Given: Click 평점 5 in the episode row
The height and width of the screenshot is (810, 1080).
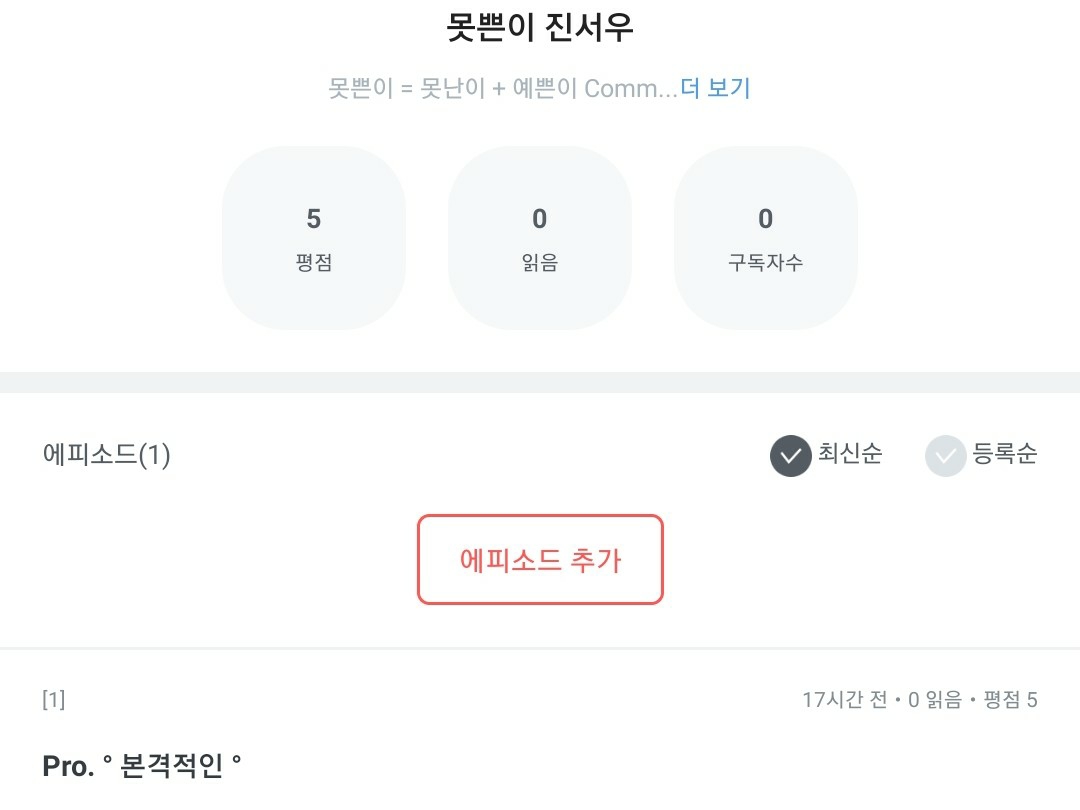Looking at the screenshot, I should (1010, 700).
